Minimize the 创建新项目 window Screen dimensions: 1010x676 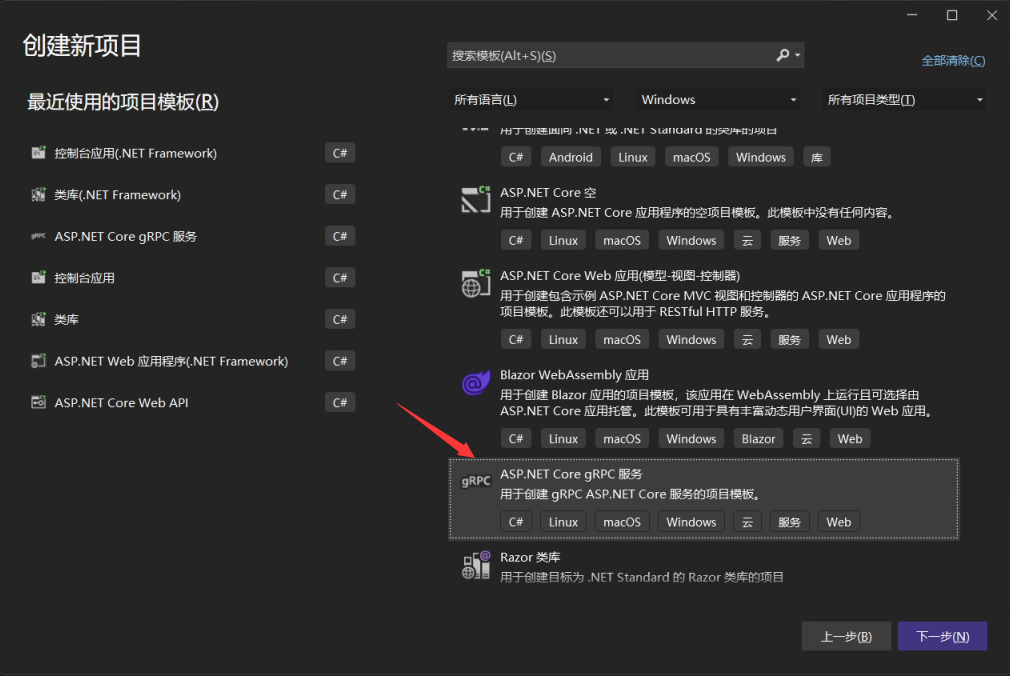912,15
